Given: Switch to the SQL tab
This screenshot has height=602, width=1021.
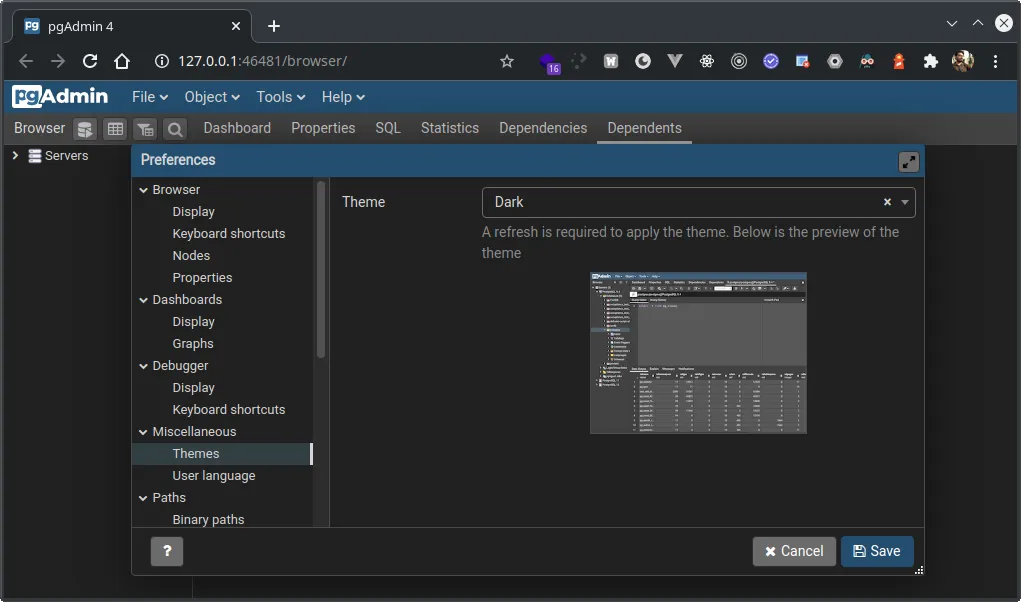Looking at the screenshot, I should (x=387, y=128).
